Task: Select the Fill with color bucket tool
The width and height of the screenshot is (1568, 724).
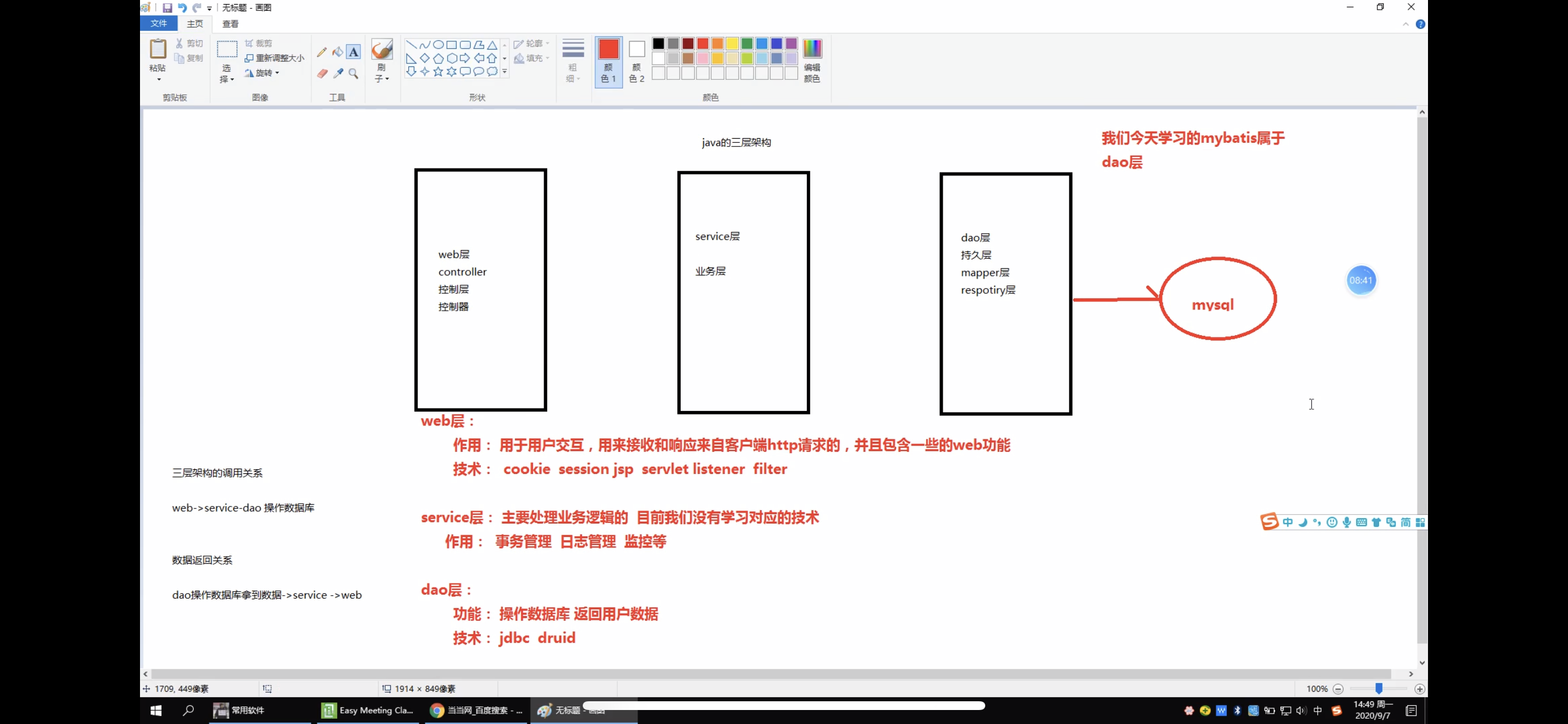Action: point(338,52)
